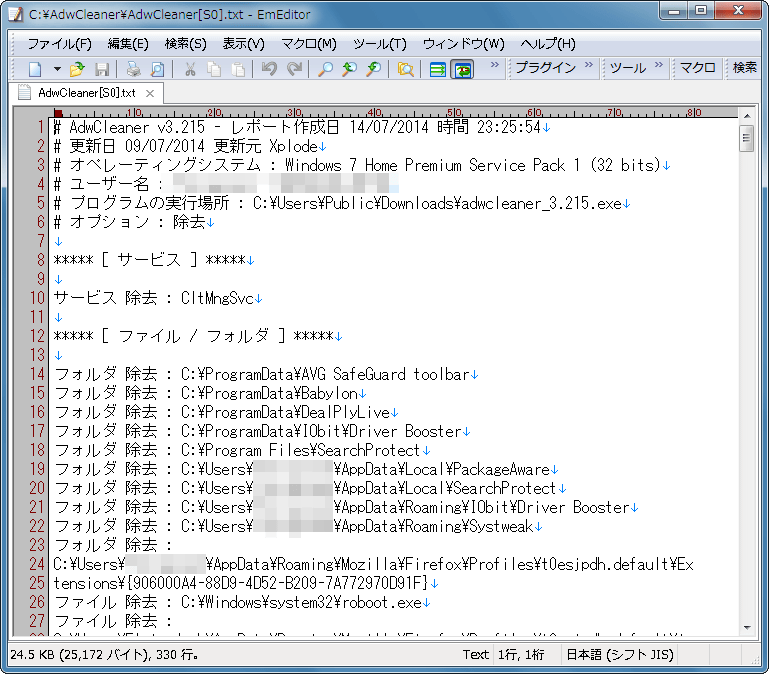Screen dimensions: 769x674
Task: Open the ファイル(F) menu
Action: (x=59, y=44)
